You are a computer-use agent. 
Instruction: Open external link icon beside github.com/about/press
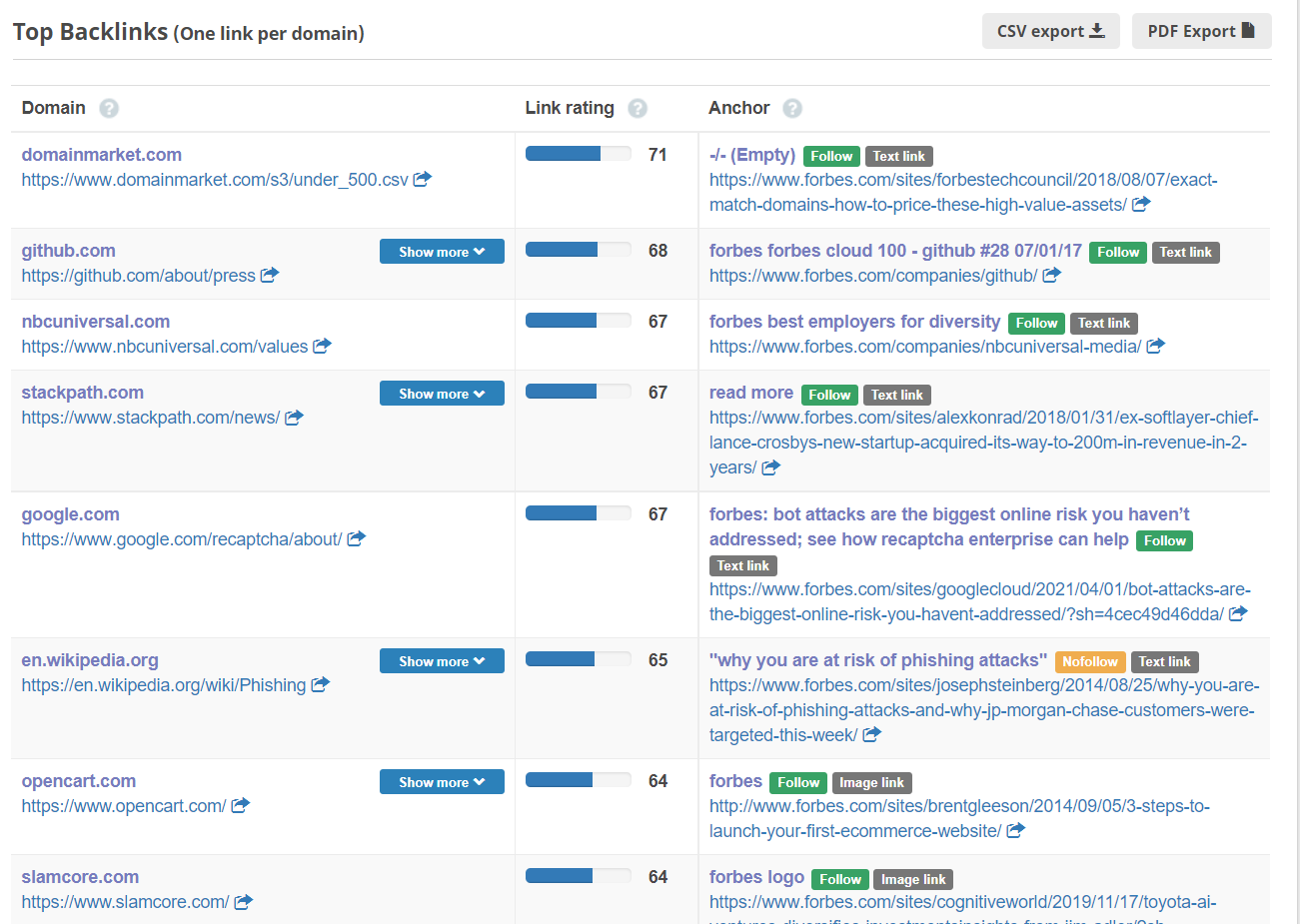[270, 275]
